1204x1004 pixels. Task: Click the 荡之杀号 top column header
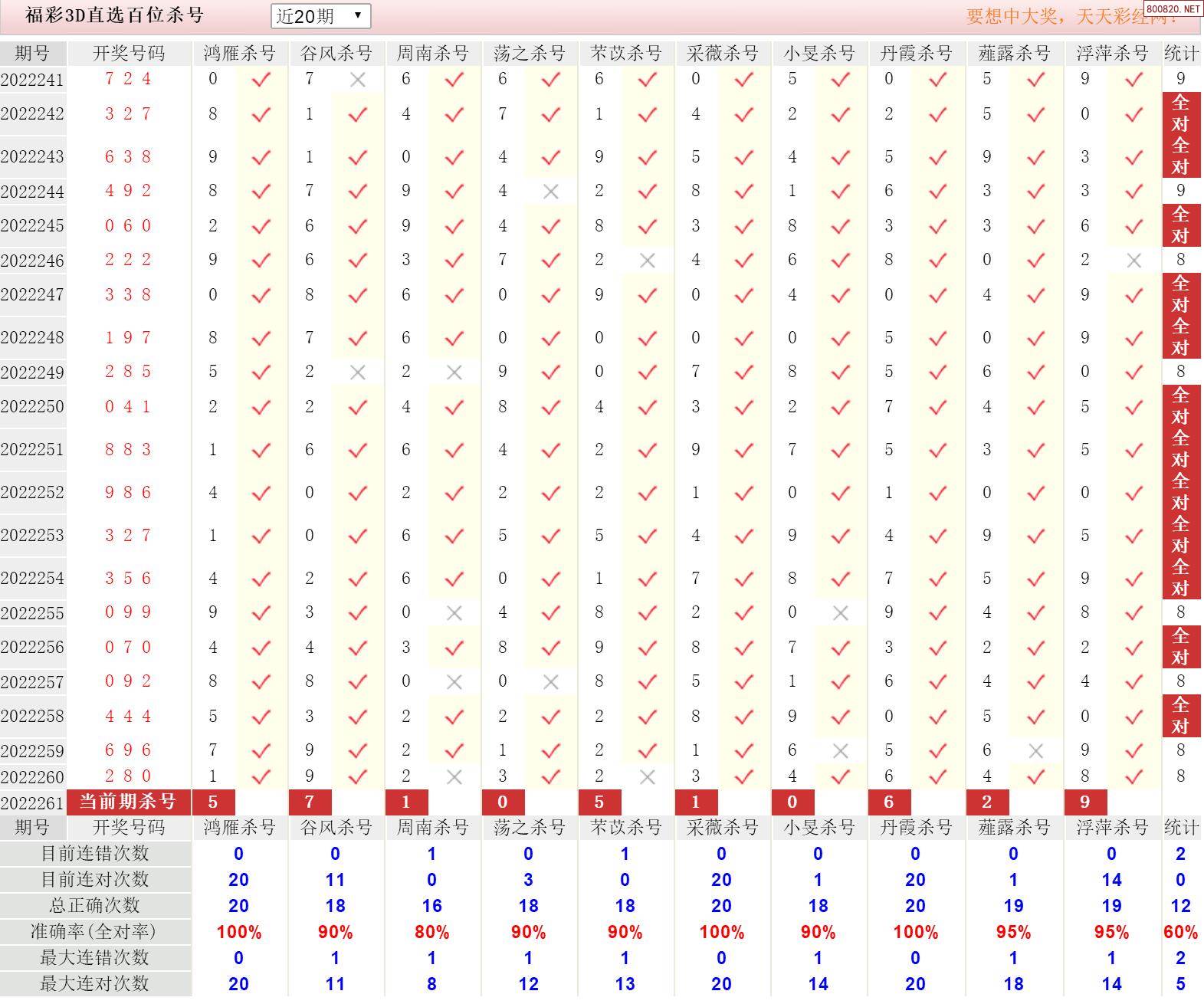pos(530,53)
